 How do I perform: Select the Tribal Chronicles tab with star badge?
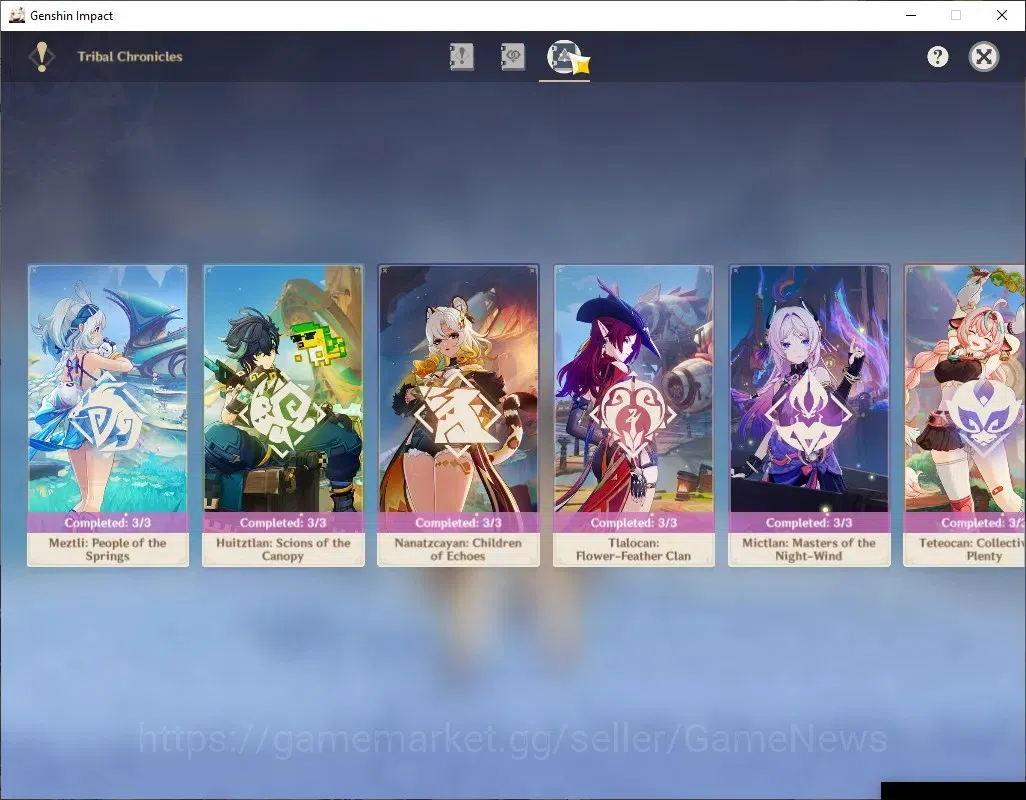[567, 58]
